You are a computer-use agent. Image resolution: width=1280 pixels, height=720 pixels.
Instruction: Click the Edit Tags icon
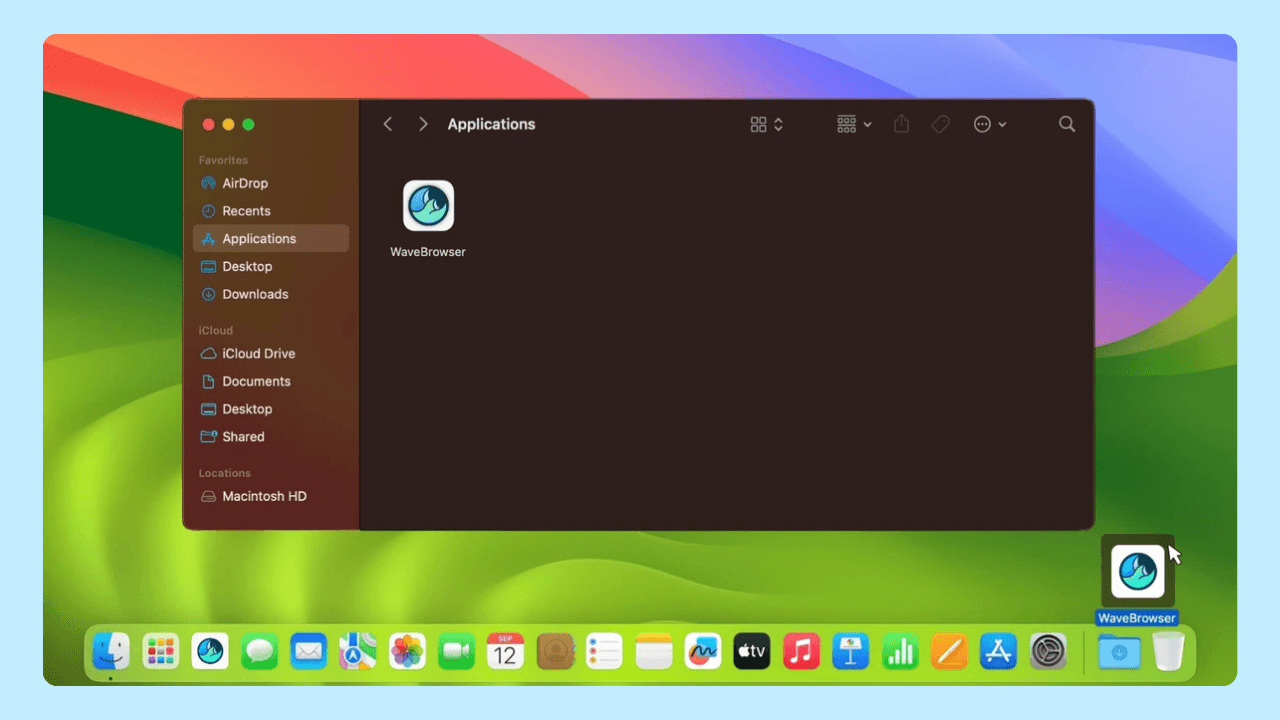point(940,124)
